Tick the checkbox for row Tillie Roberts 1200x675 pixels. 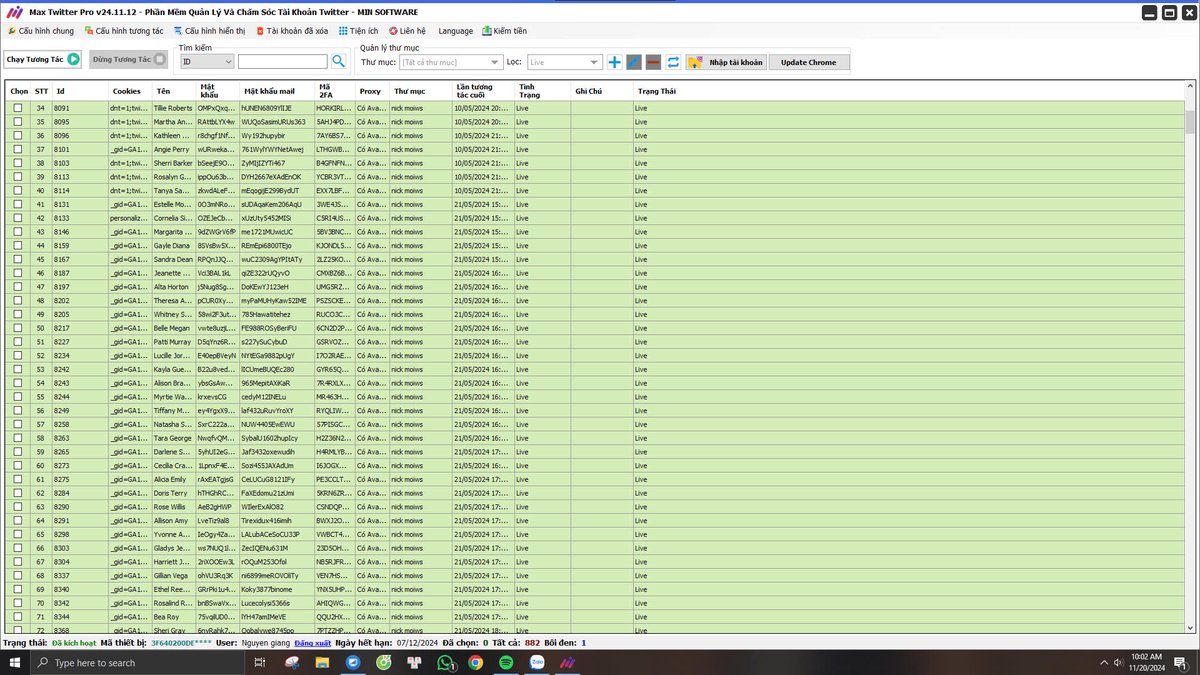click(x=17, y=107)
